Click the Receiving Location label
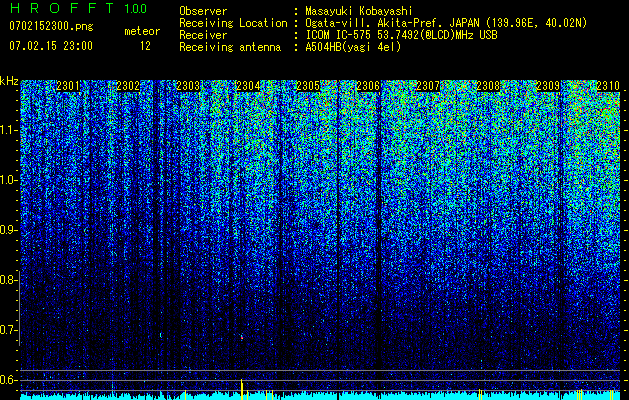 point(233,23)
